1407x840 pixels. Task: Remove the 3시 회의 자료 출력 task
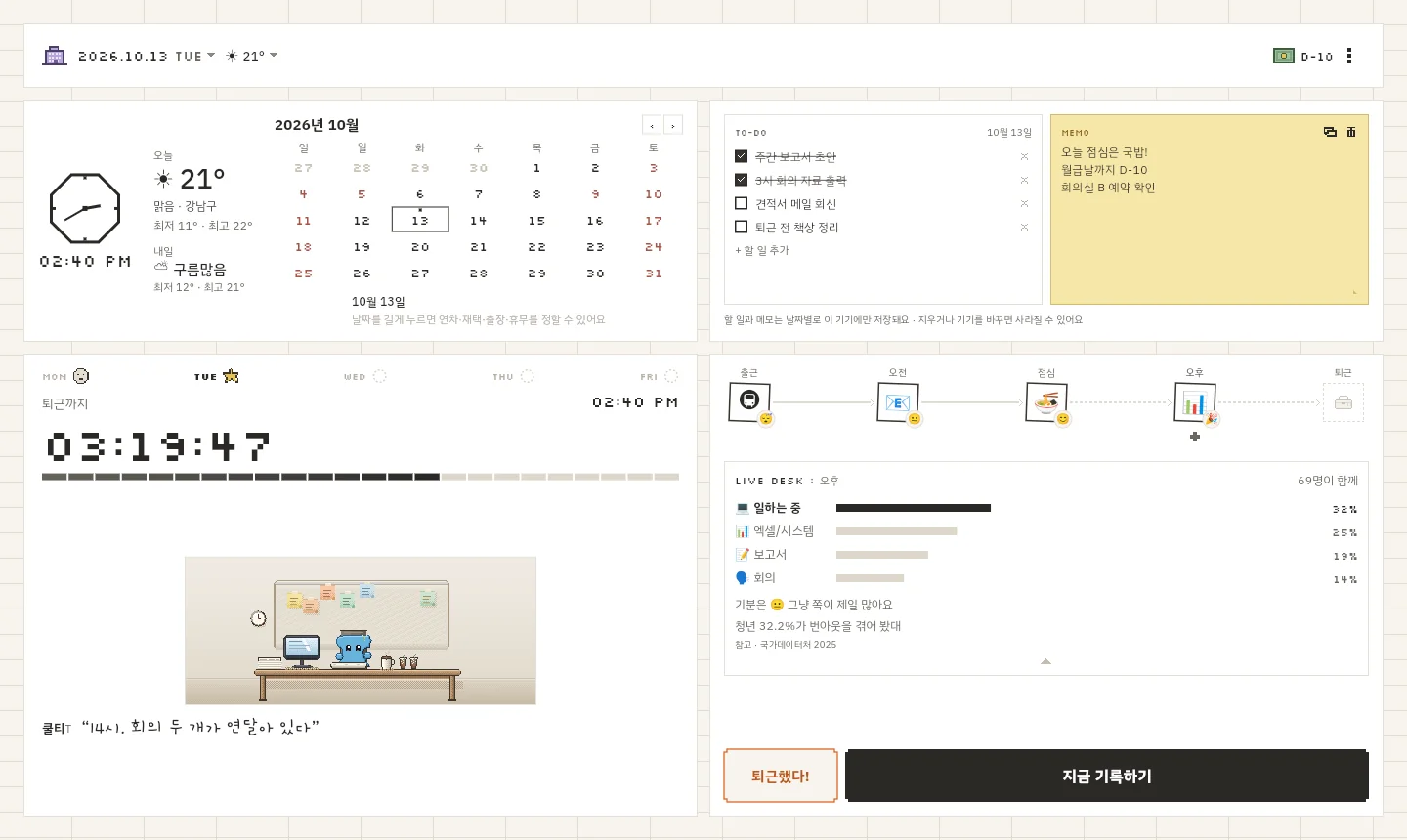coord(1024,180)
